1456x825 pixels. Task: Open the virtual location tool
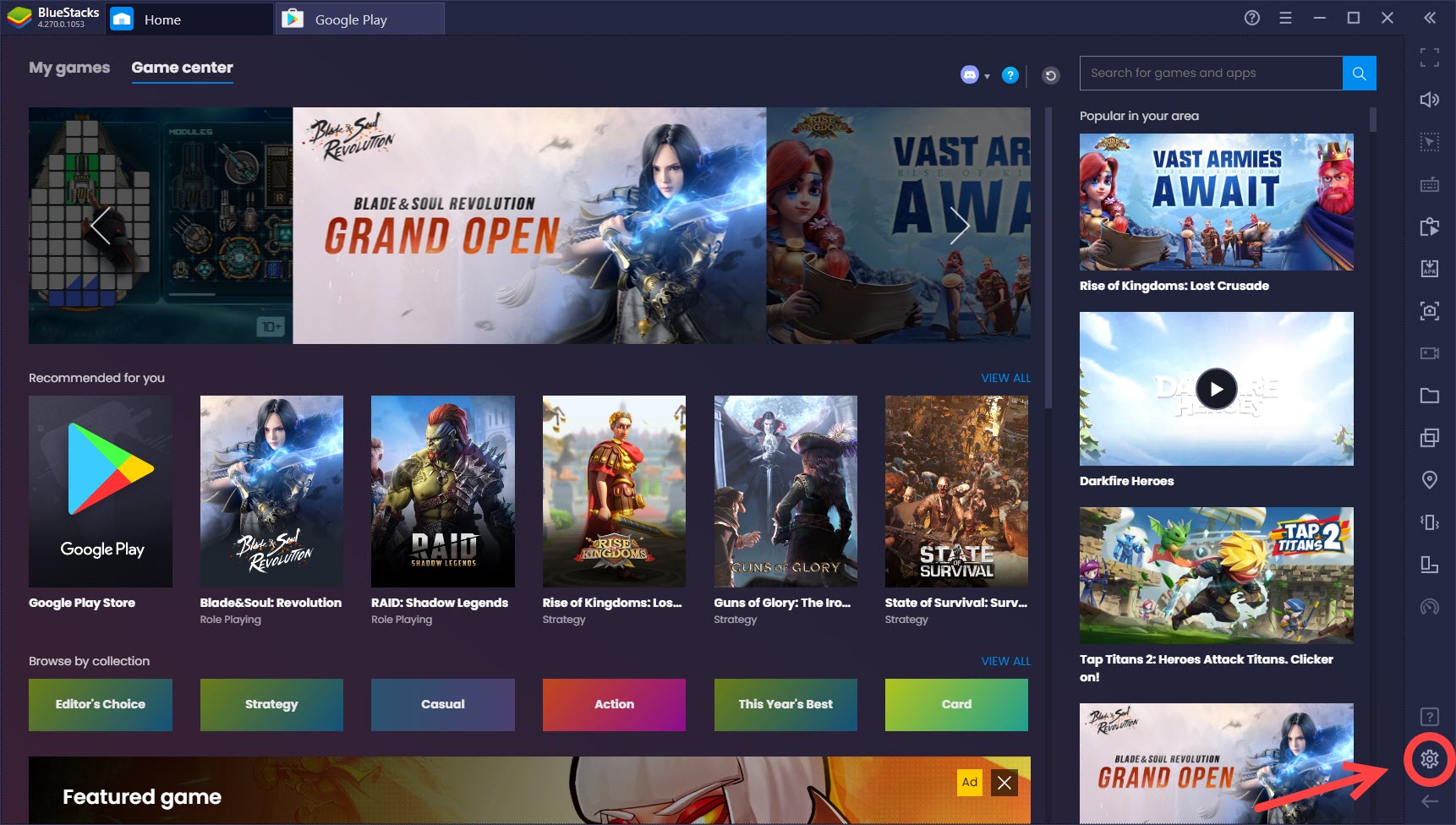(1431, 479)
